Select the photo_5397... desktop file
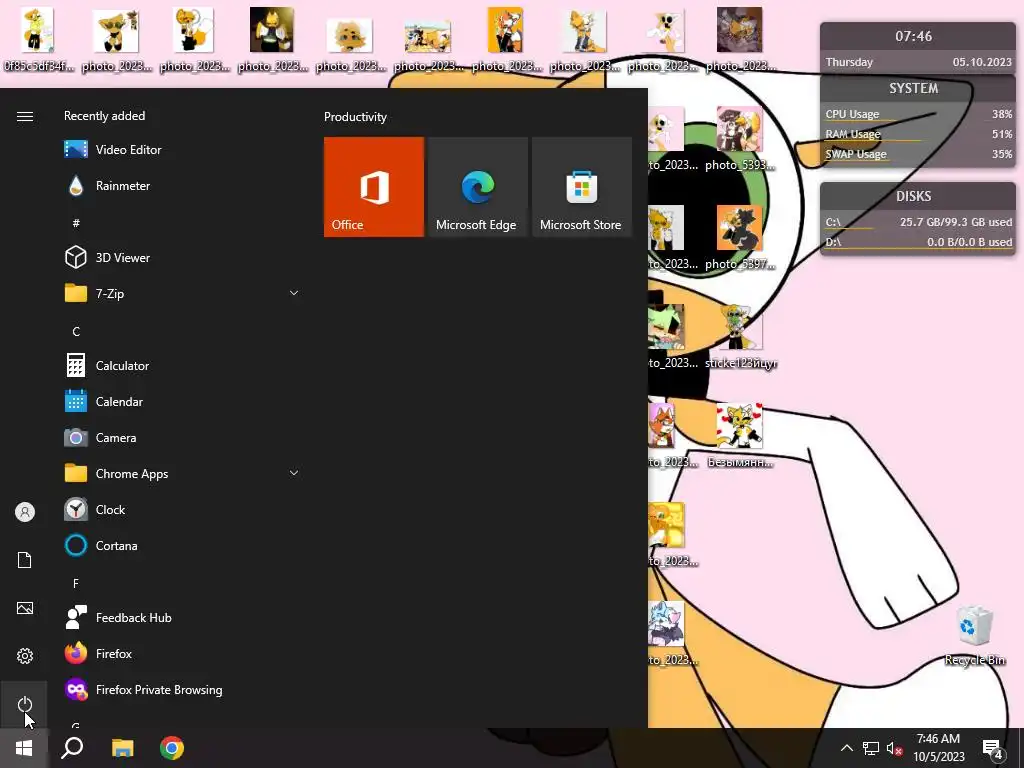 741,238
